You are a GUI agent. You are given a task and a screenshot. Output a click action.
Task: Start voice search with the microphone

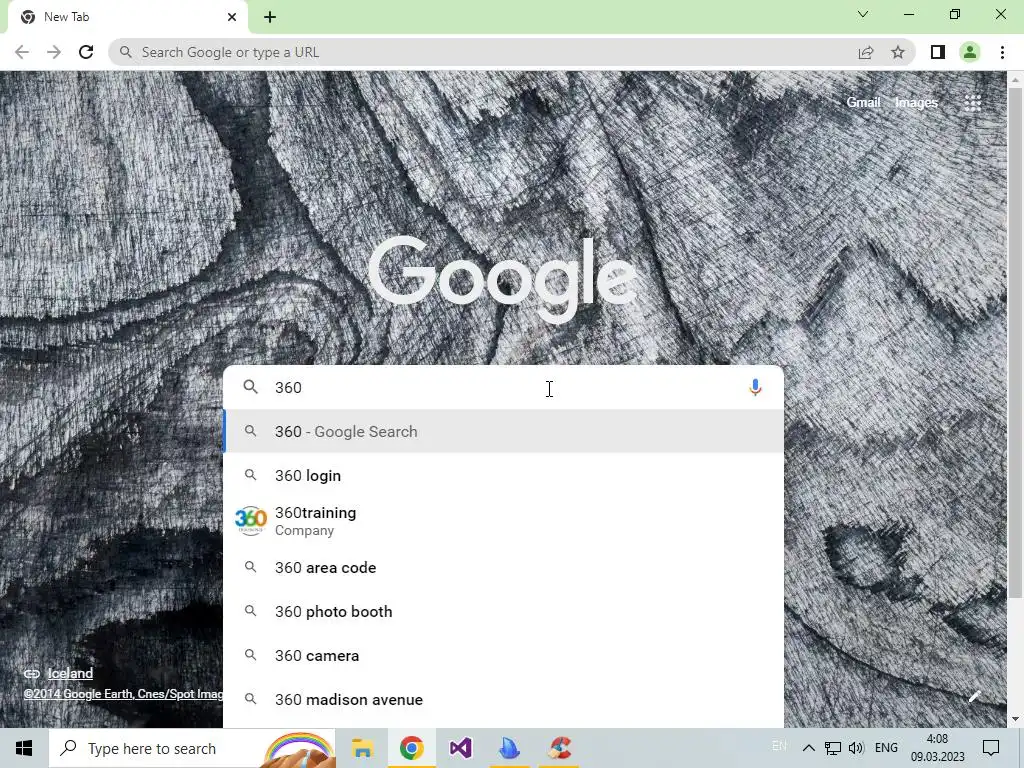pos(755,387)
